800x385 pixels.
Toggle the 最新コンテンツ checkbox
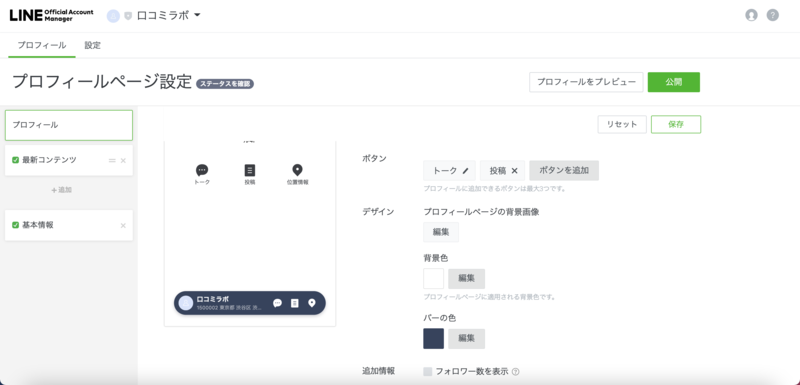coord(15,160)
